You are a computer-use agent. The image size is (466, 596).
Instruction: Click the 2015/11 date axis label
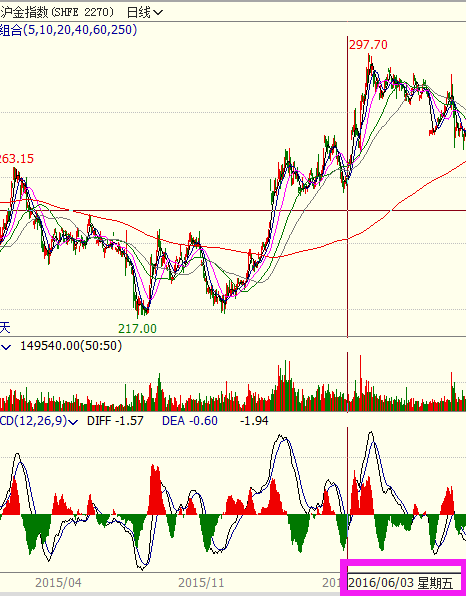(201, 583)
